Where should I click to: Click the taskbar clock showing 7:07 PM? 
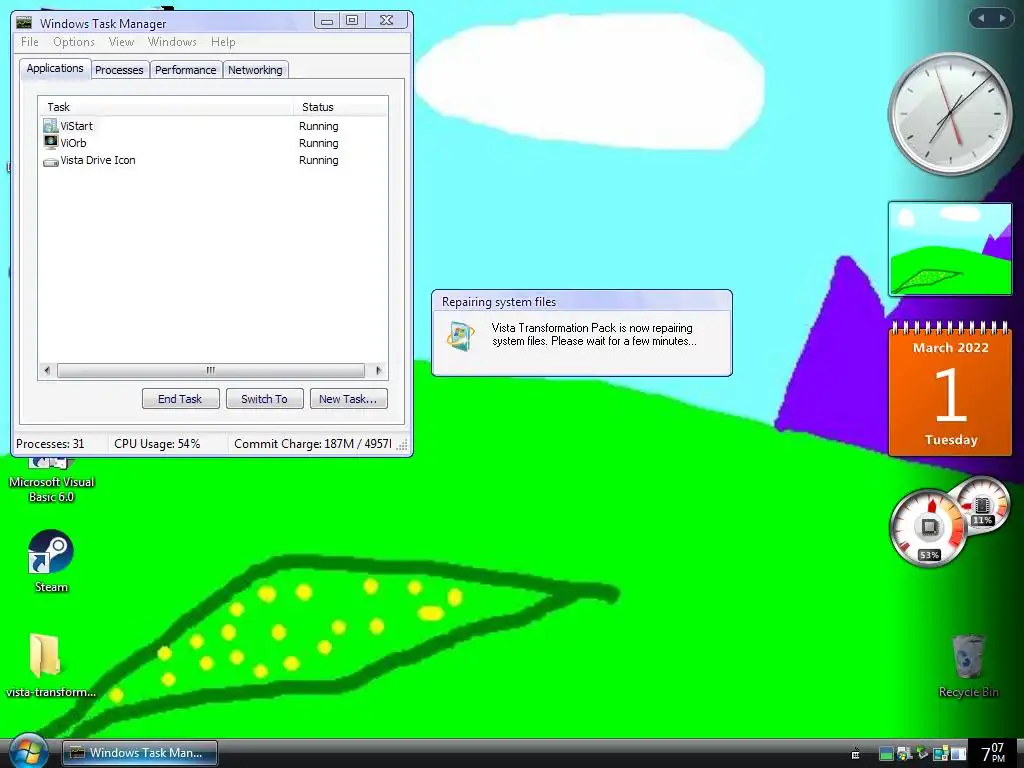993,753
